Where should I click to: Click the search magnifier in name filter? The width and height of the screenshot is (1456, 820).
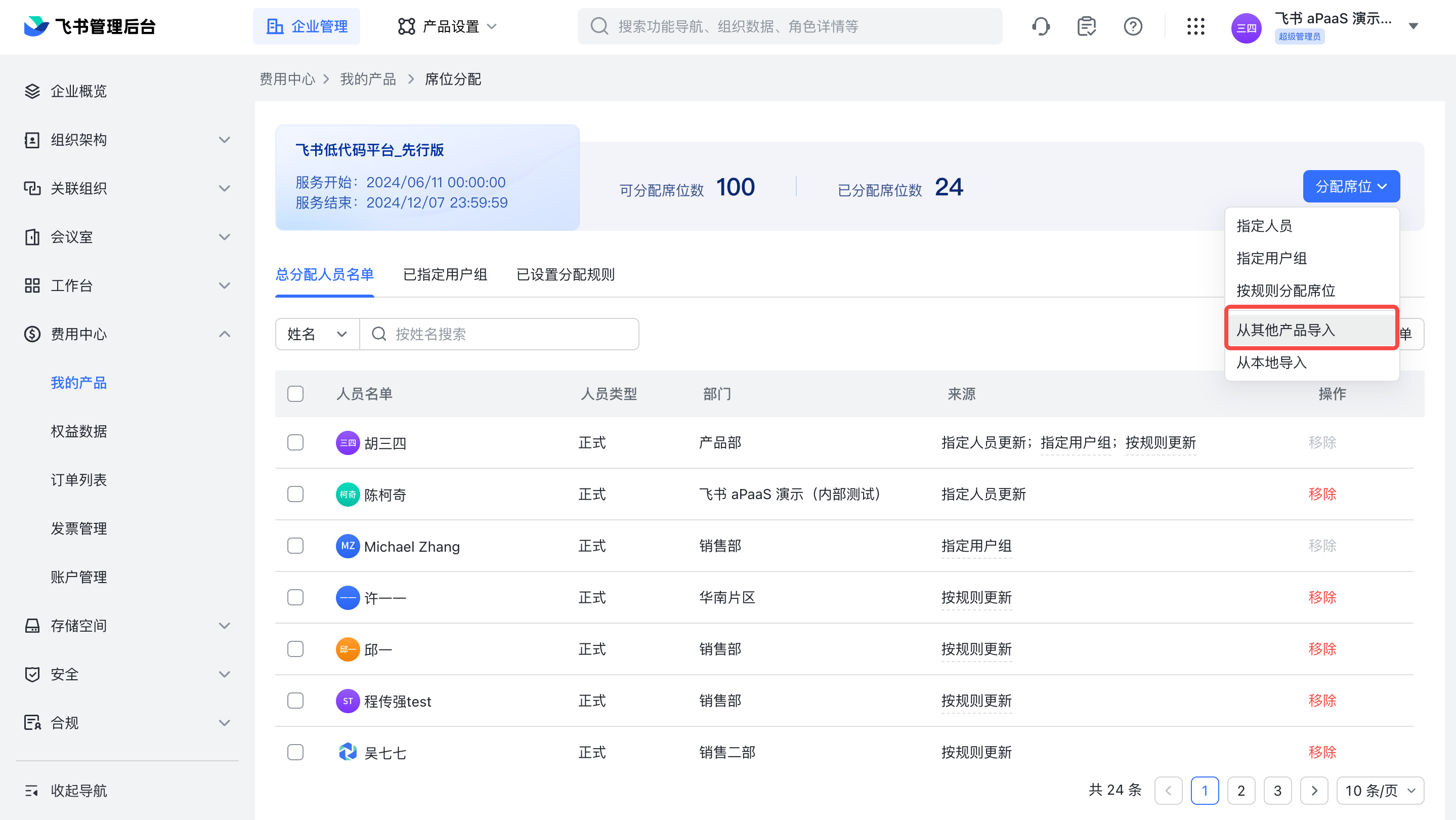coord(379,334)
